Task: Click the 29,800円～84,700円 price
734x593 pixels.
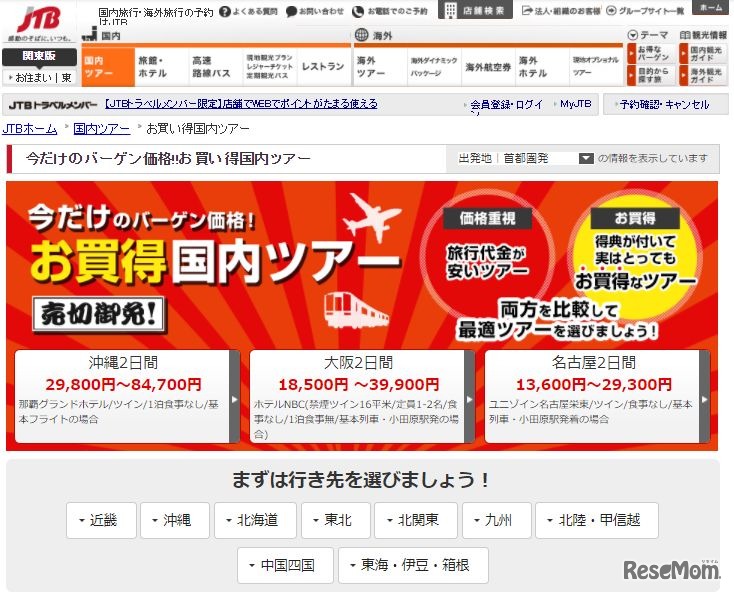Action: tap(124, 385)
